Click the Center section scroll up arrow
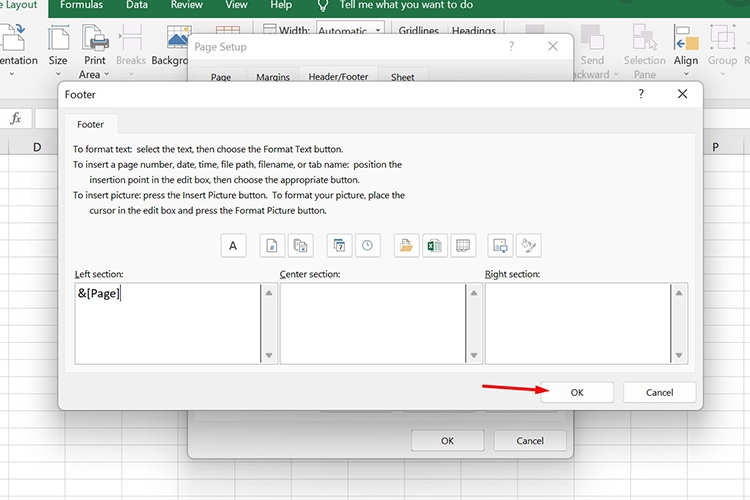Viewport: 750px width, 500px height. [x=474, y=292]
